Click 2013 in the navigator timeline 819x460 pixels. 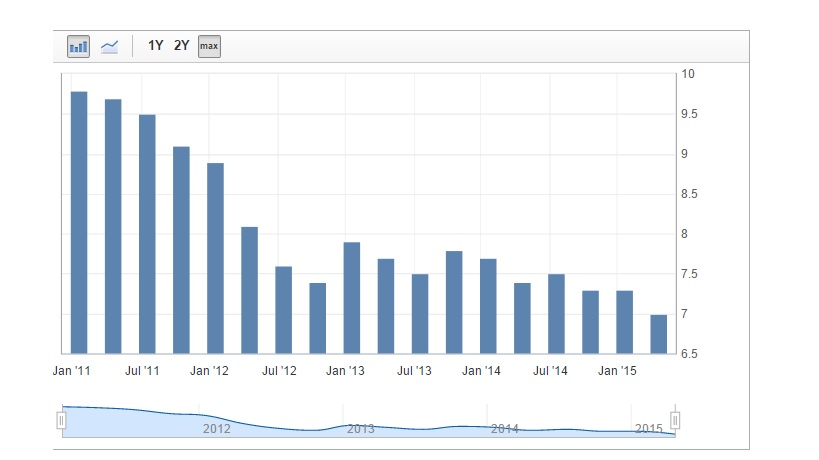(361, 429)
